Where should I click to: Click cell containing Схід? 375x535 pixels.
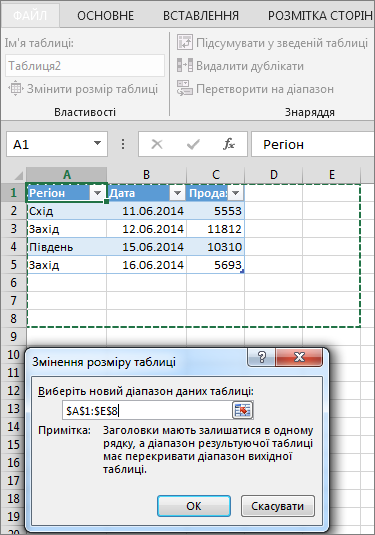click(x=67, y=211)
